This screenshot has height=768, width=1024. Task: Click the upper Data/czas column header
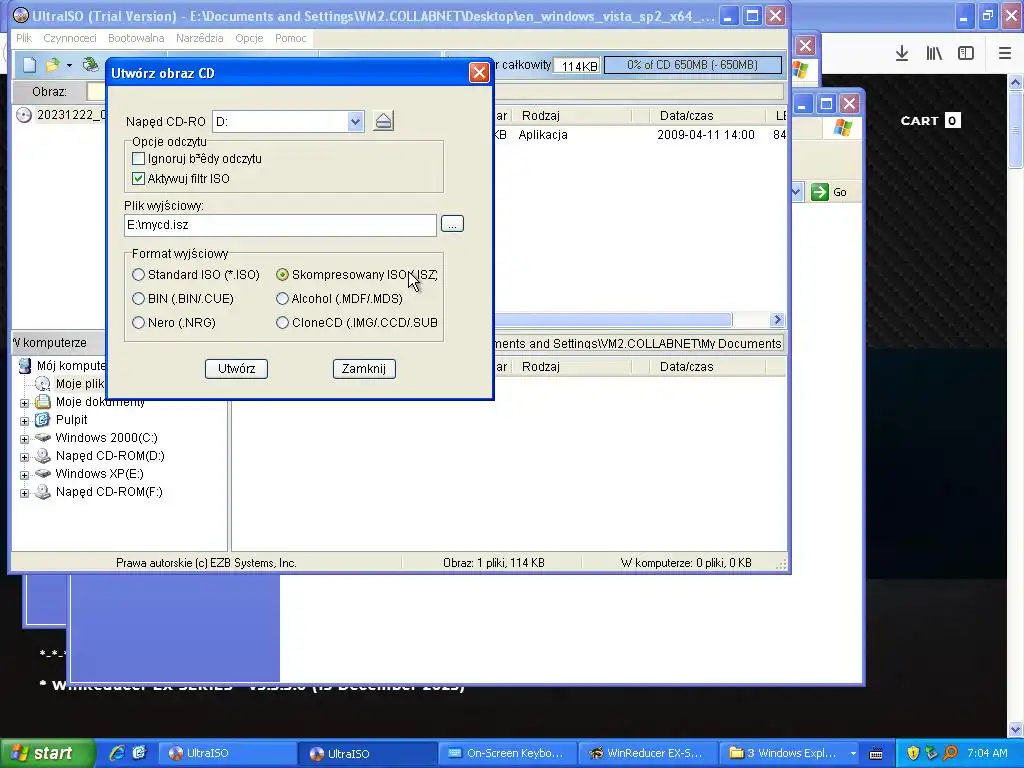point(686,116)
